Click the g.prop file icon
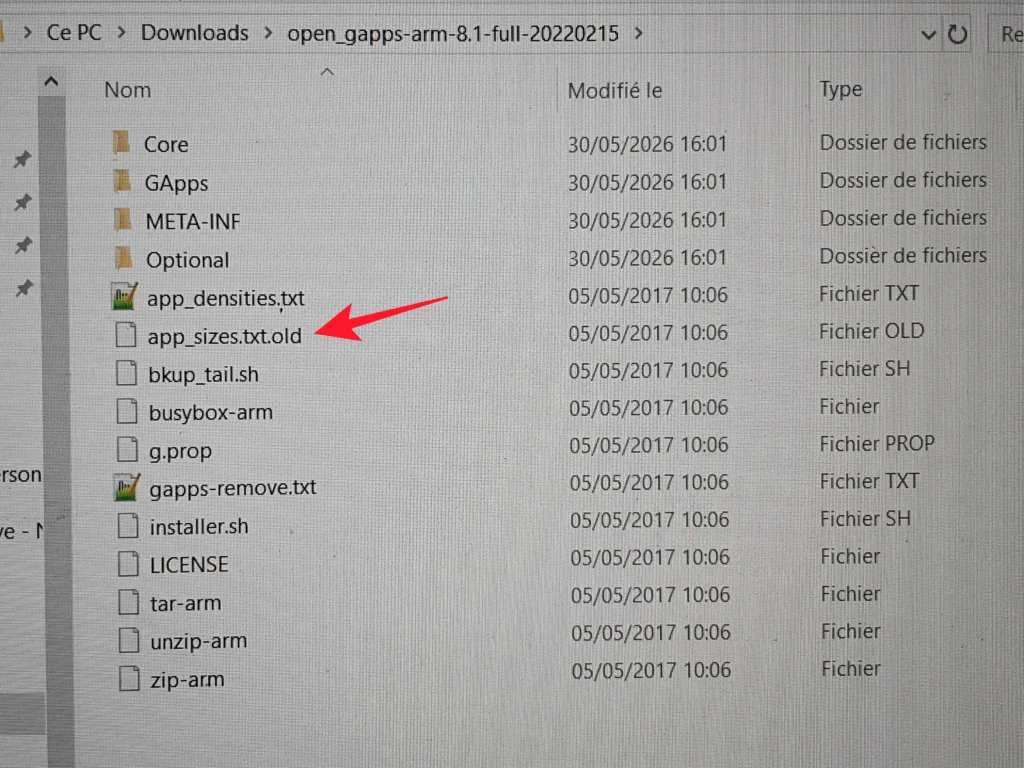Viewport: 1024px width, 768px height. 127,449
